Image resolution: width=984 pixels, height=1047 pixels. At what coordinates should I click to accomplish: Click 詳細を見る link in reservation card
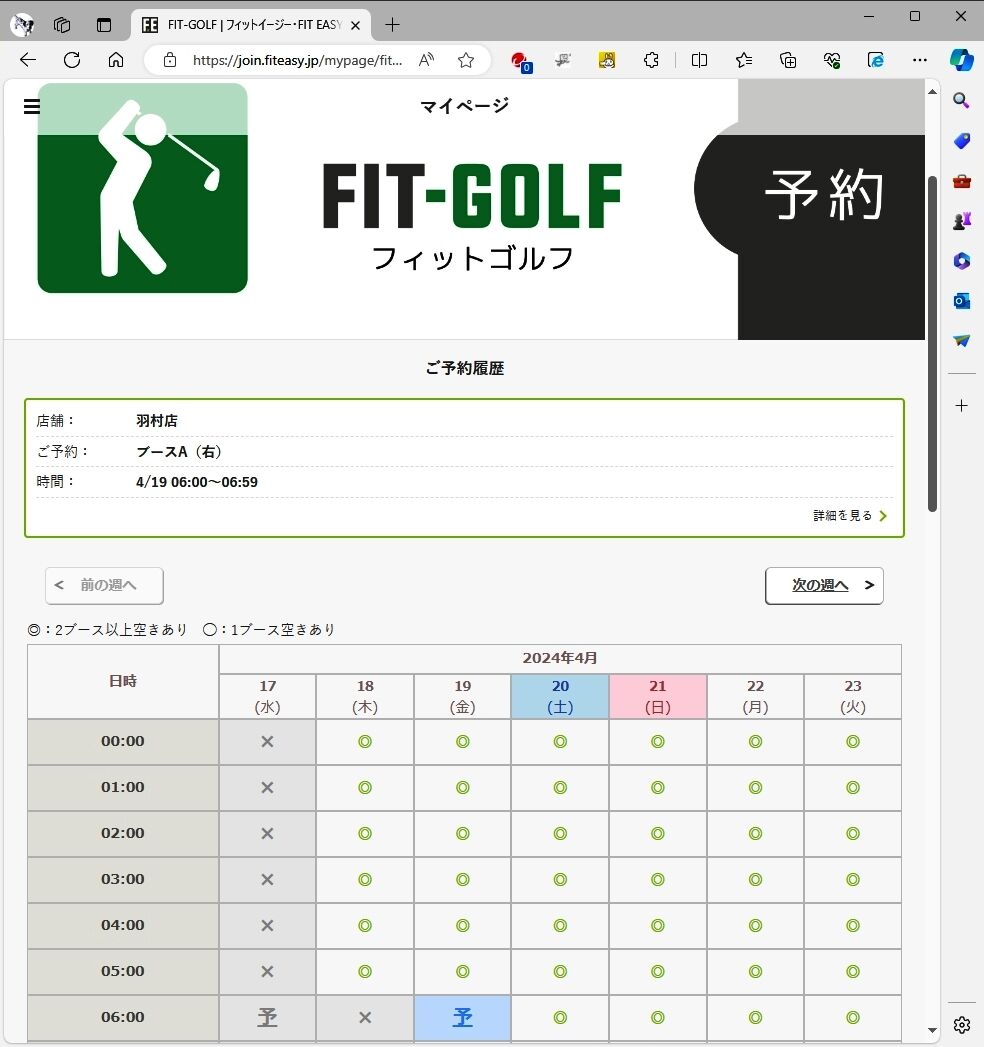click(x=850, y=515)
